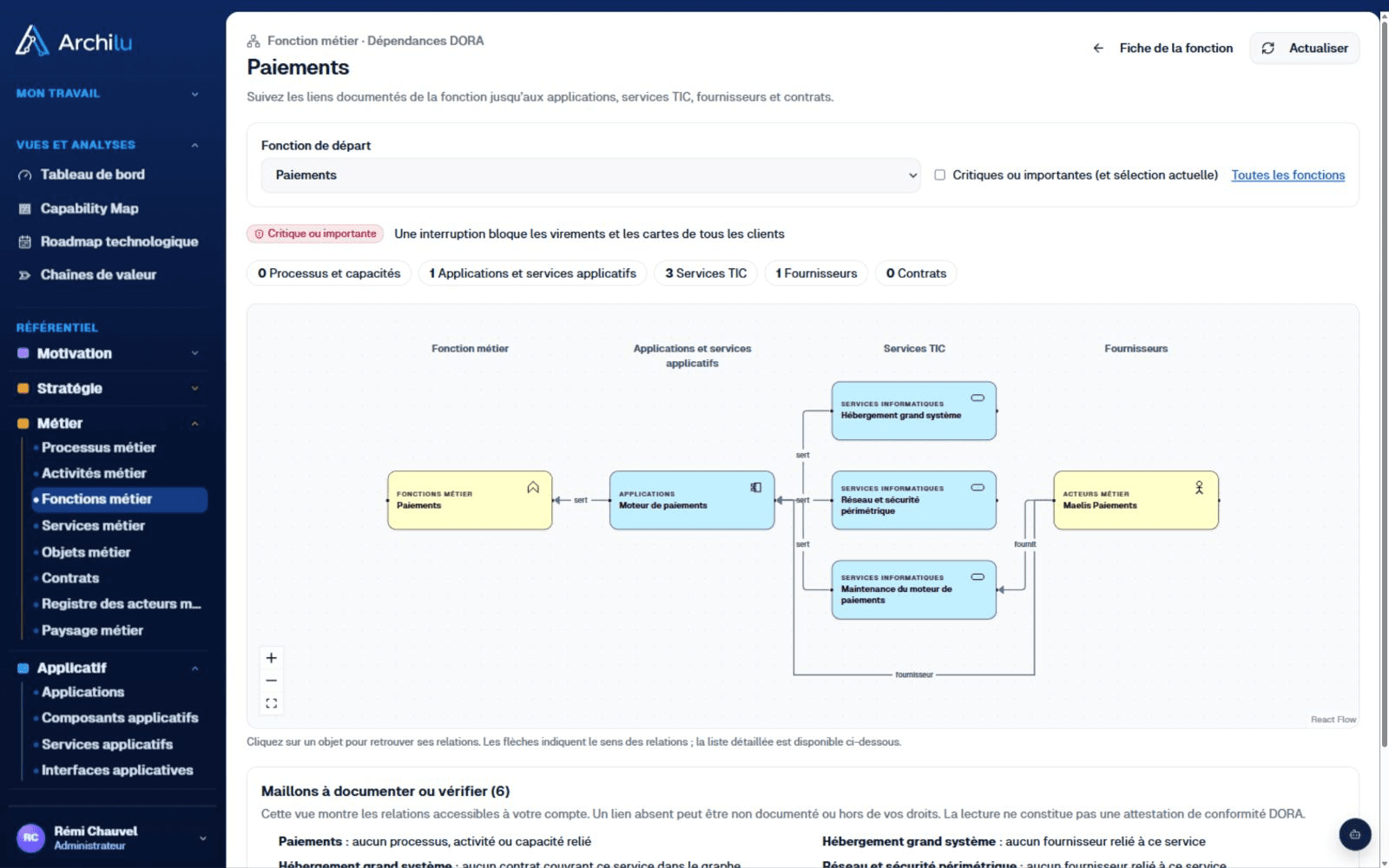
Task: Collapse the Applicatif menu group
Action: coord(108,668)
